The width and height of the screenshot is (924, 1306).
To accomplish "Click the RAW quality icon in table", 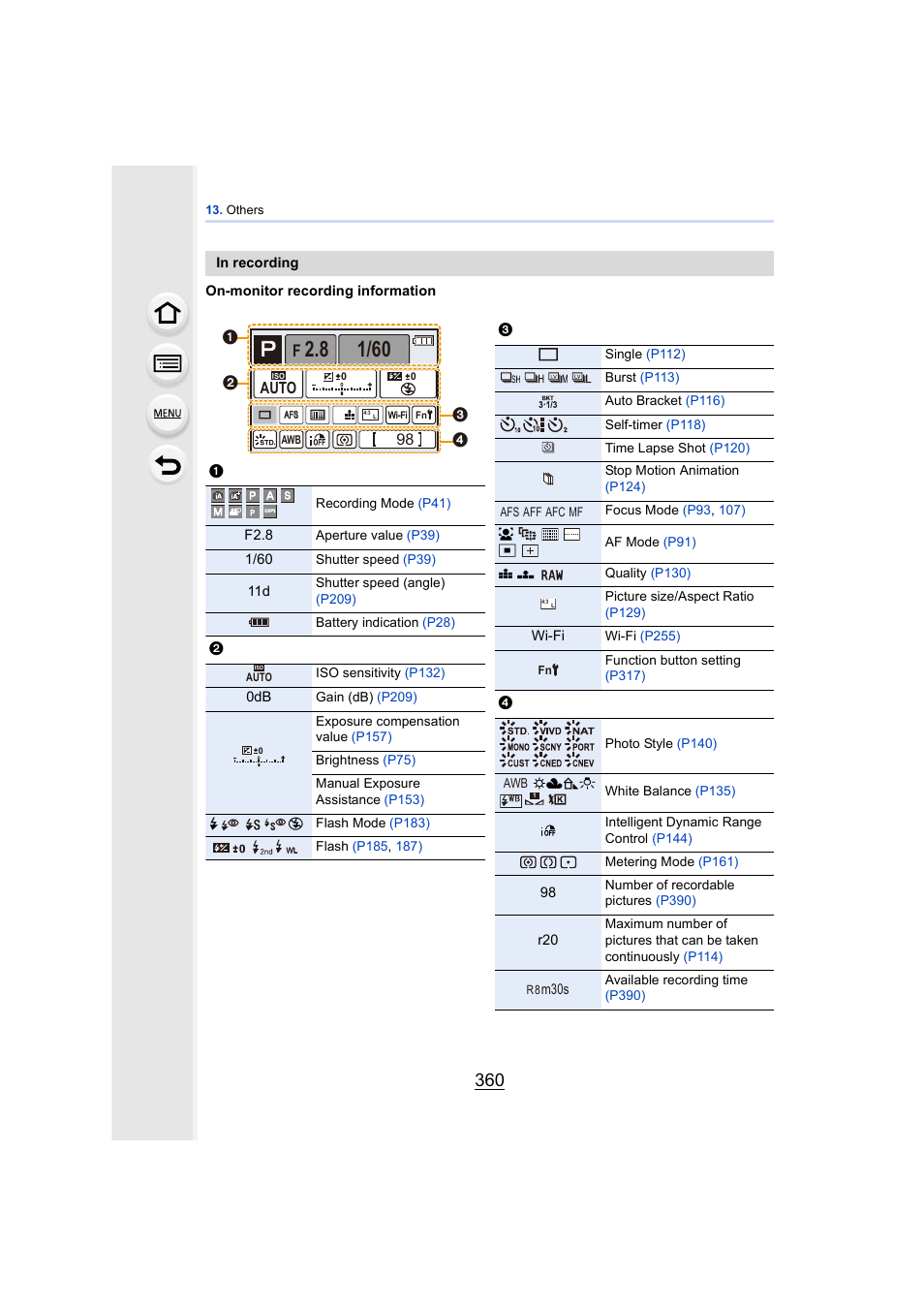I will (x=552, y=575).
